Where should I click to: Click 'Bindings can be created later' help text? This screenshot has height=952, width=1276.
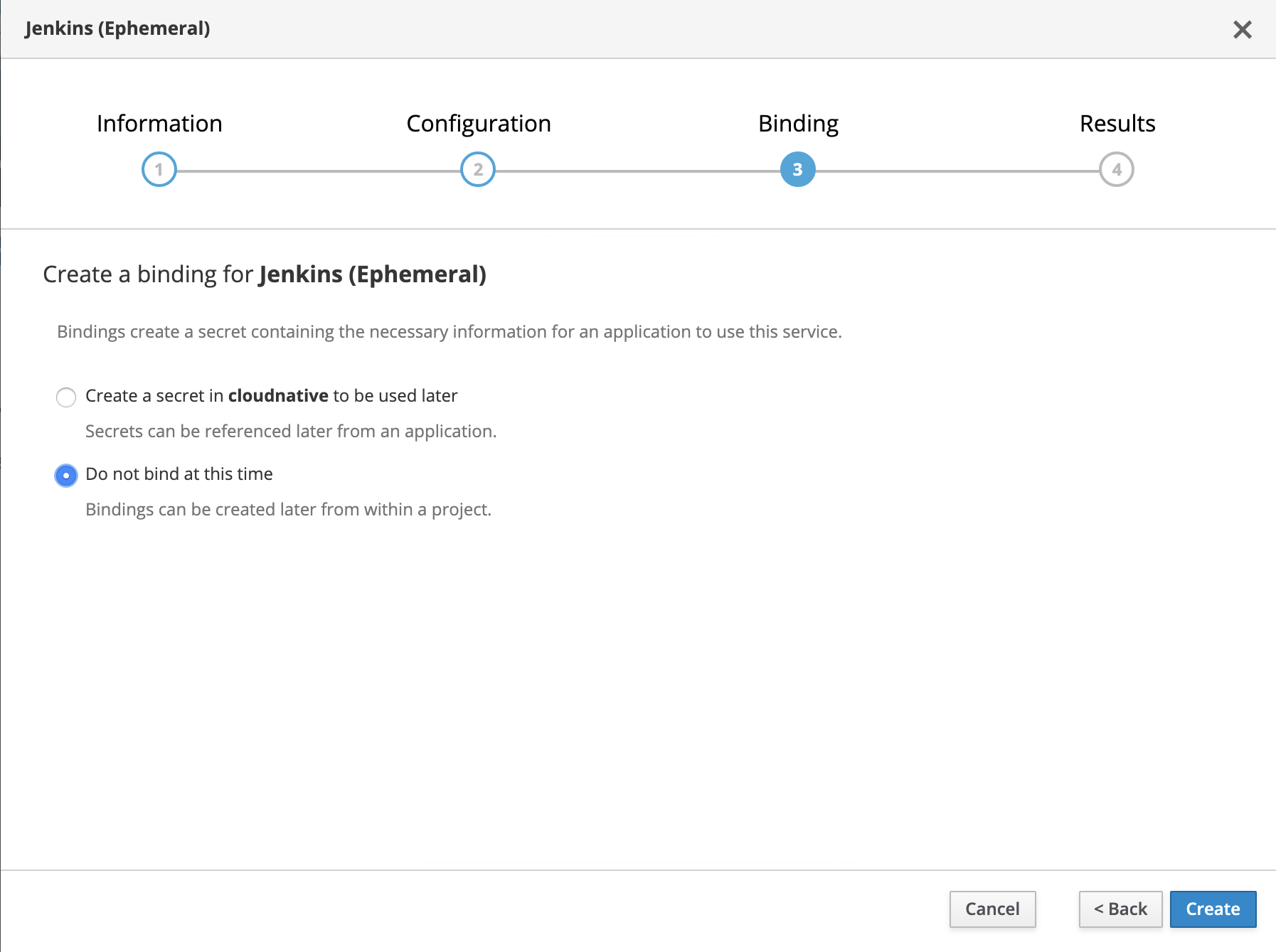[289, 510]
